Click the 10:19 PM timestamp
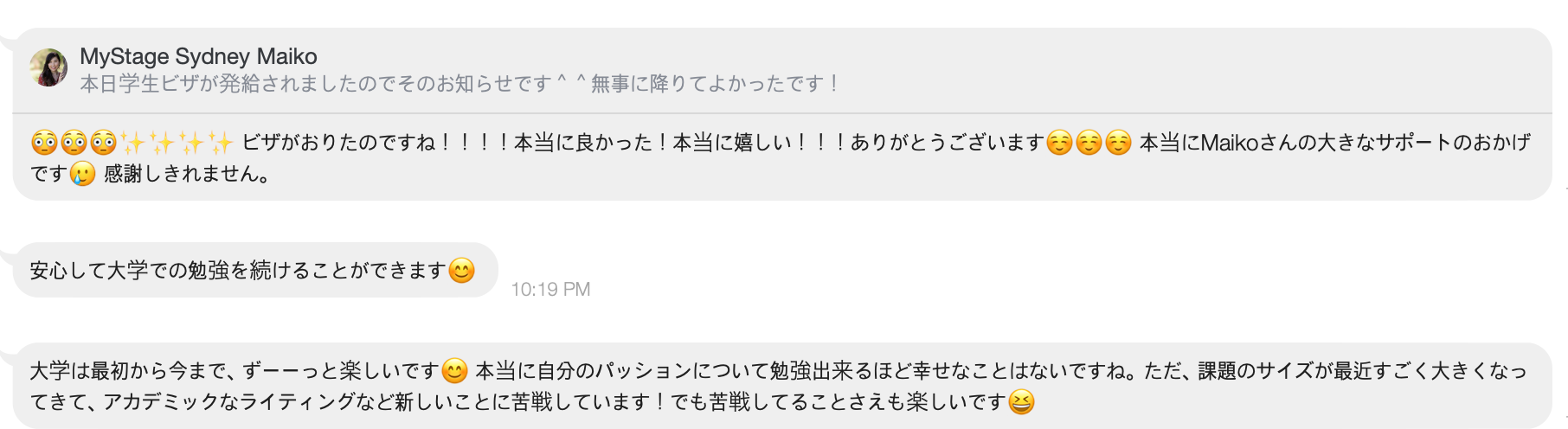The width and height of the screenshot is (1568, 429). 550,290
